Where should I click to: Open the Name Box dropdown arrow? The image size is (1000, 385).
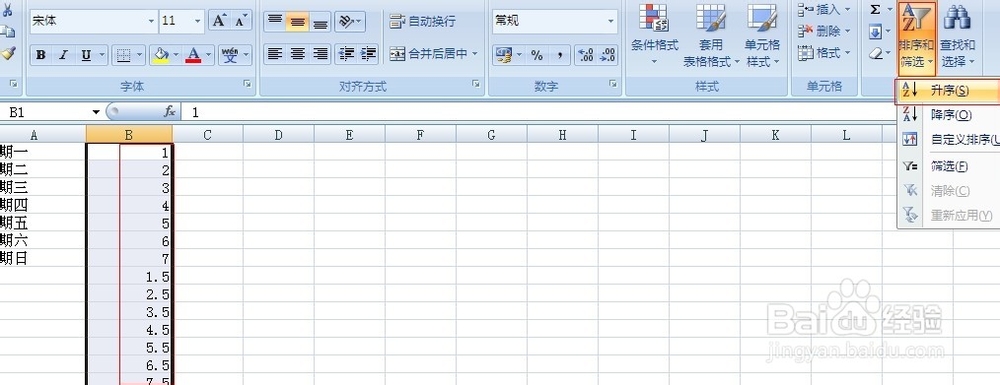click(96, 112)
